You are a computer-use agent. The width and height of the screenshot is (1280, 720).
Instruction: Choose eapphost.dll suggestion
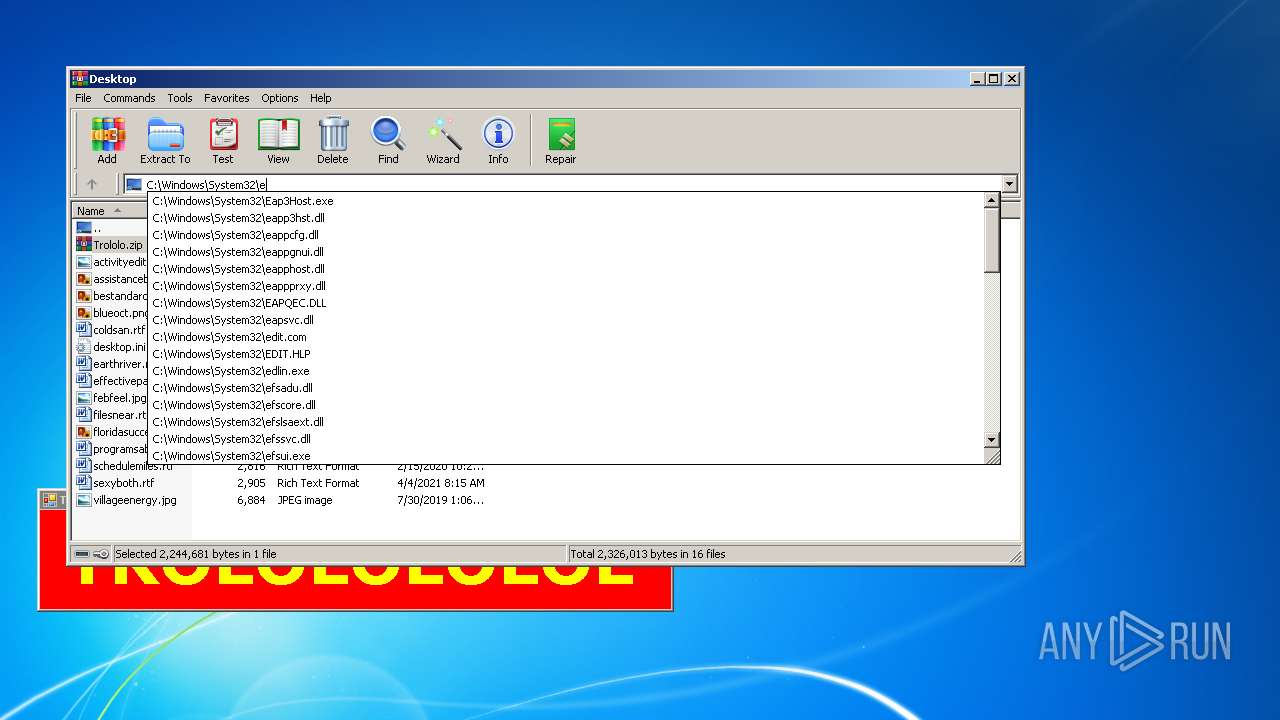coord(566,269)
